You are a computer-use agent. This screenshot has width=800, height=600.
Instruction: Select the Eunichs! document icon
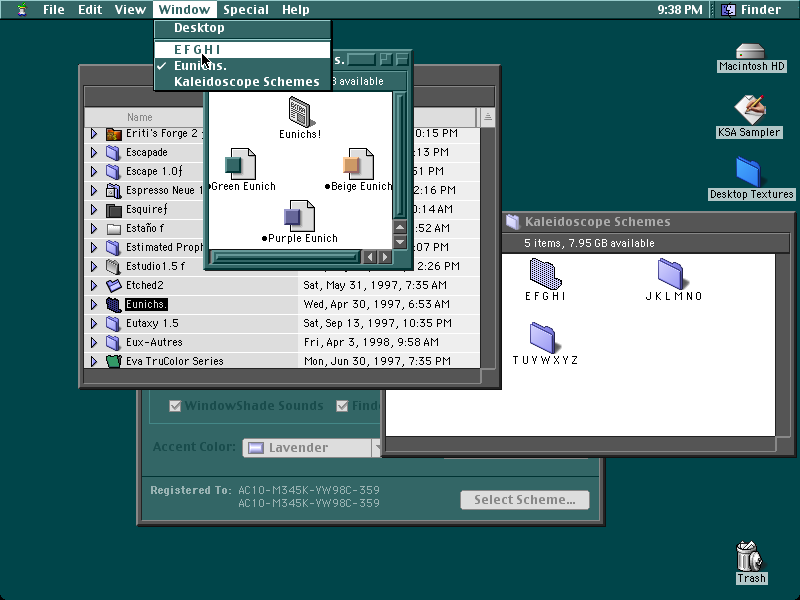coord(300,112)
